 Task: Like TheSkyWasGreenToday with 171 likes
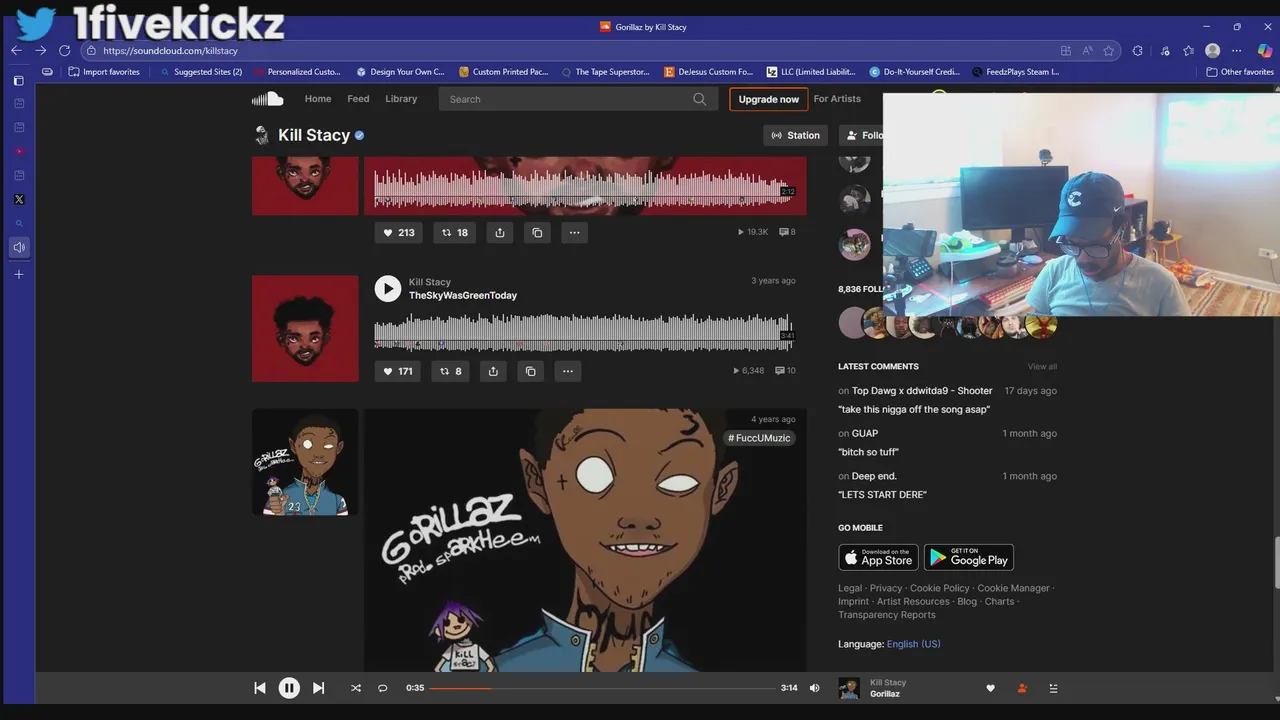click(x=397, y=371)
